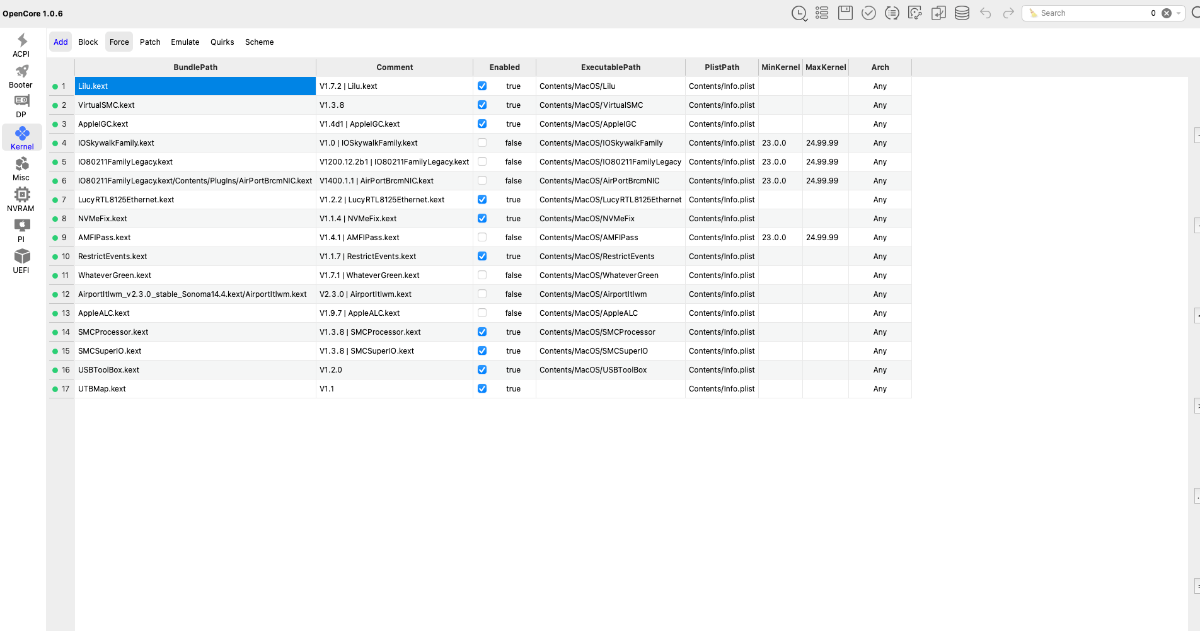Click the overlapping windows sync toolbar icon
The height and width of the screenshot is (631, 1200).
coord(938,13)
